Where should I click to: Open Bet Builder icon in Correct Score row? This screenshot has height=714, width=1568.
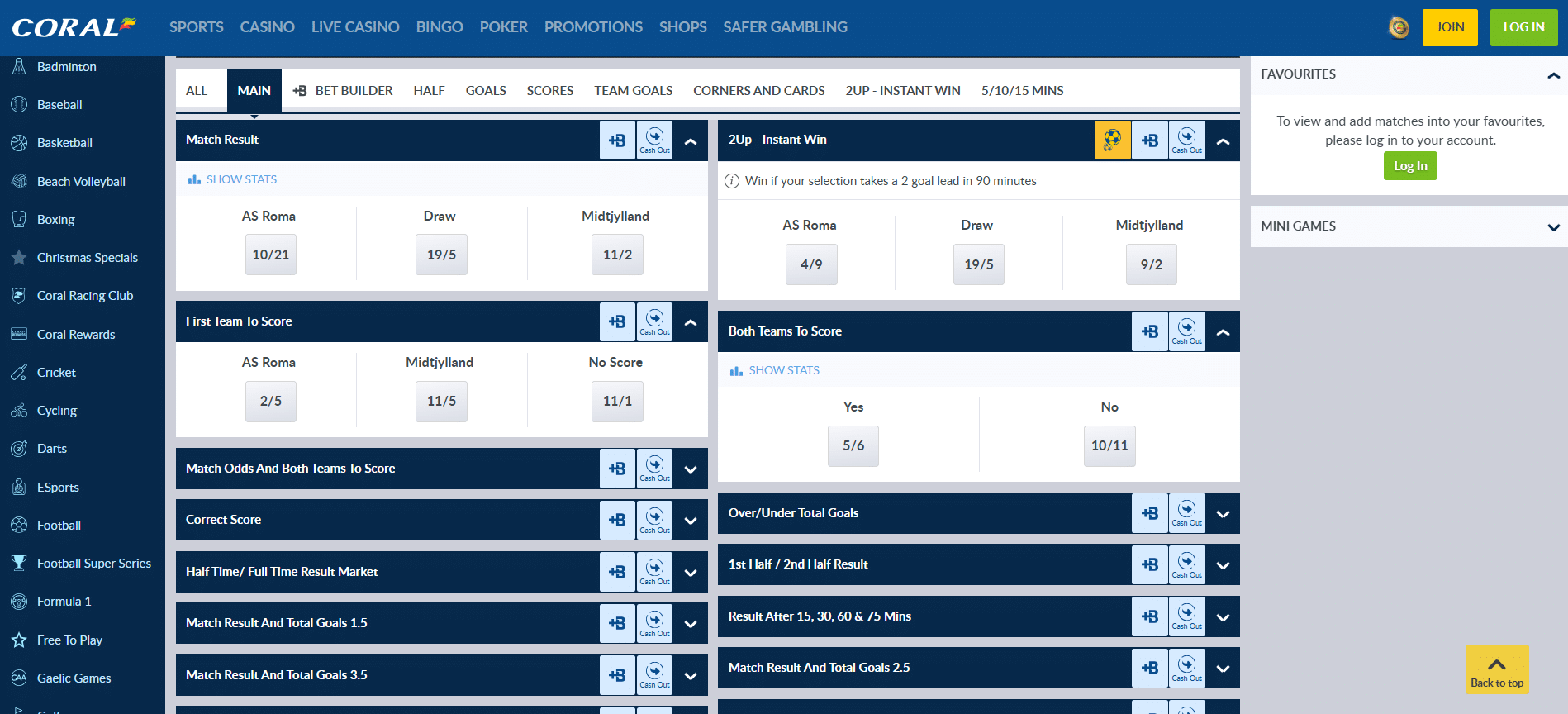pyautogui.click(x=617, y=520)
